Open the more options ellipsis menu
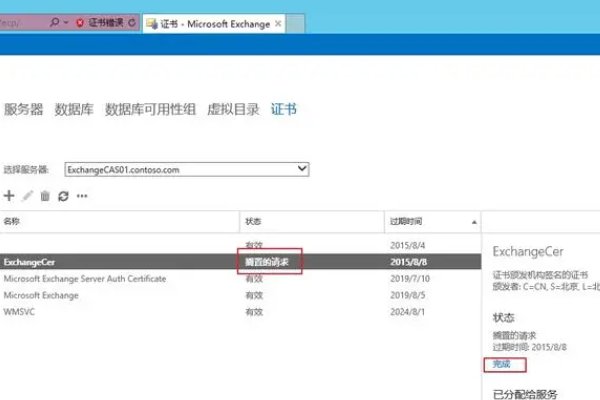 (x=82, y=196)
